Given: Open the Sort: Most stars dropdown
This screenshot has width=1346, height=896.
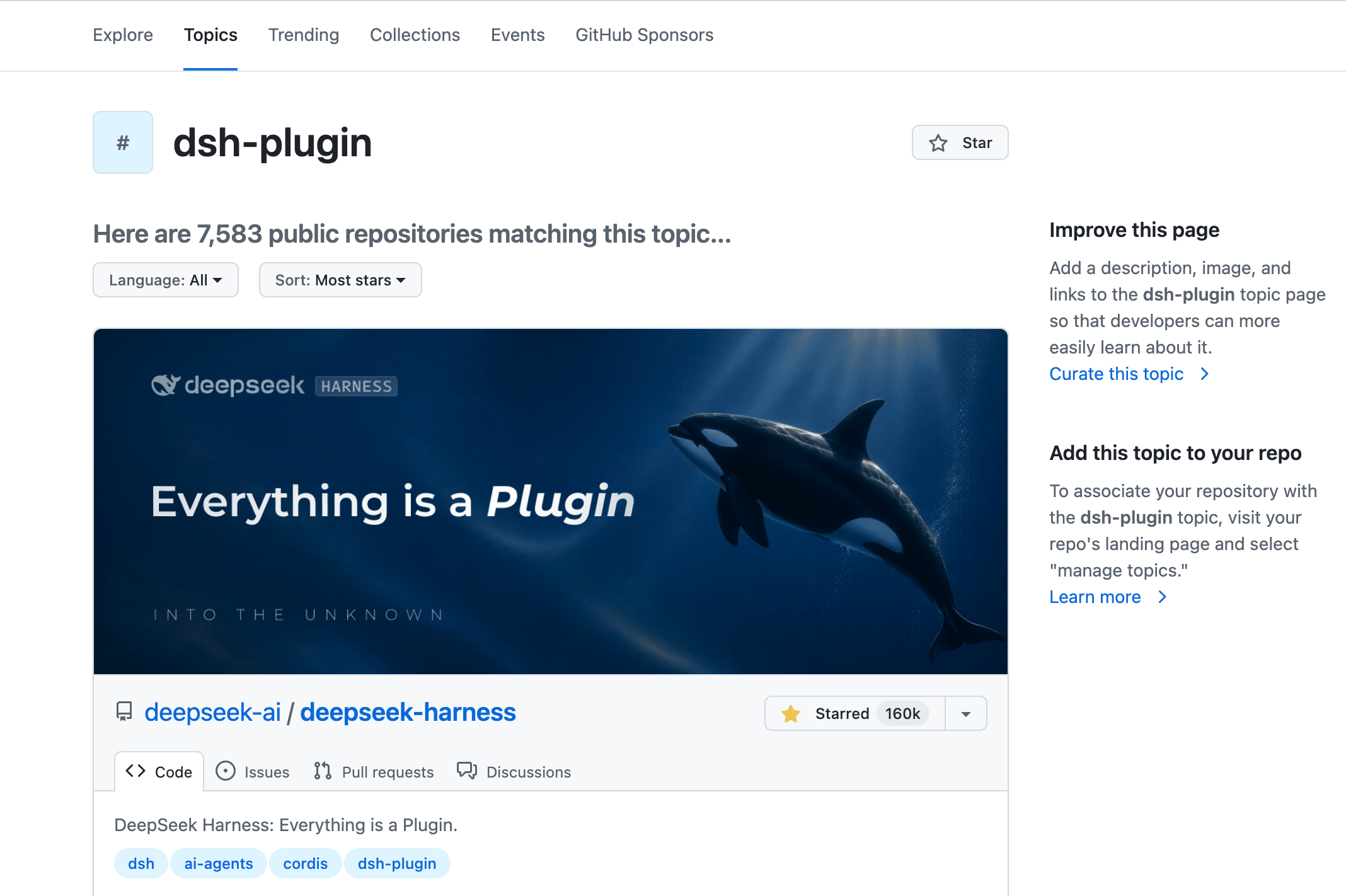Looking at the screenshot, I should (x=340, y=280).
